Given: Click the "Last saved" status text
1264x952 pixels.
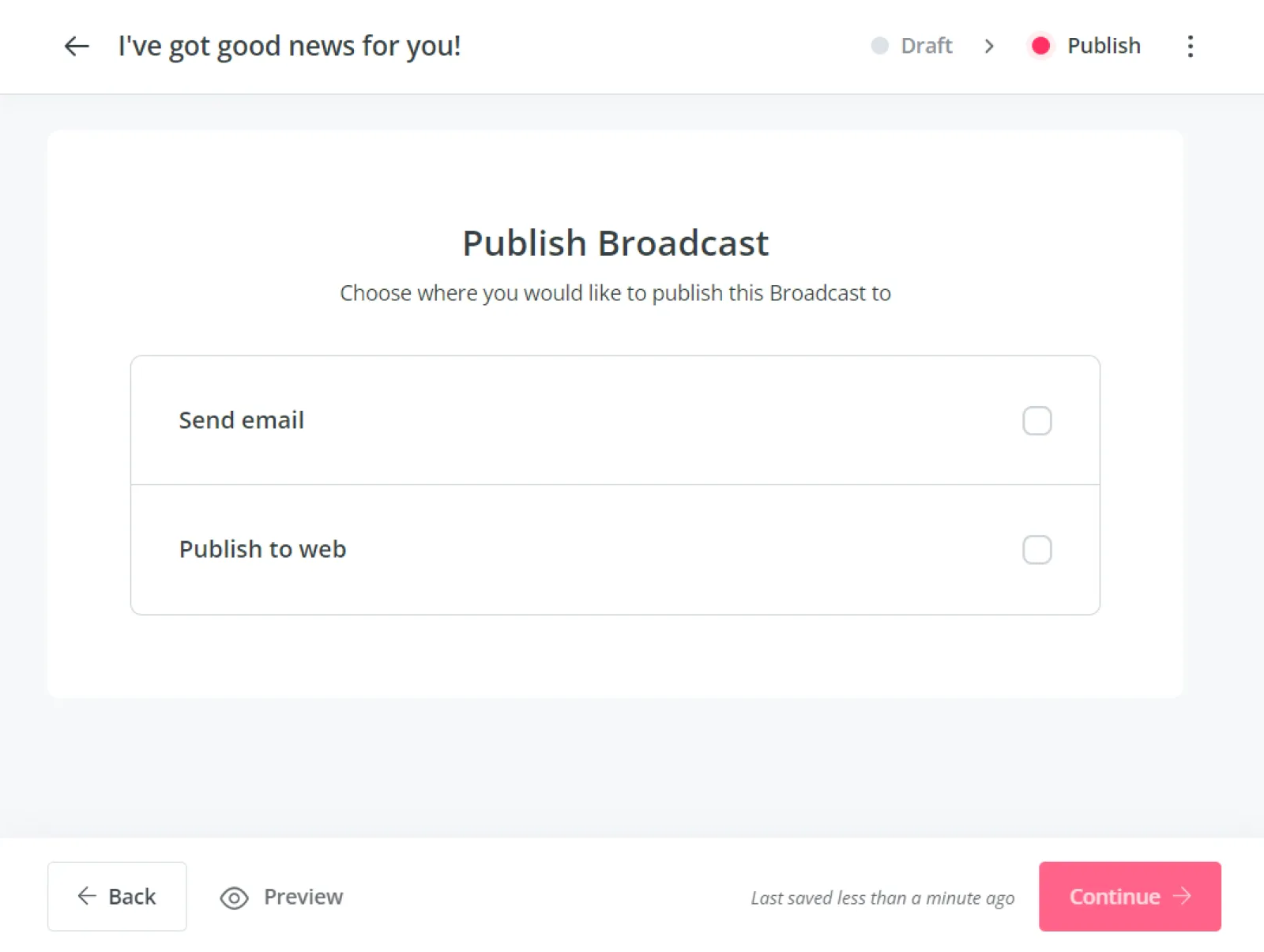Looking at the screenshot, I should pos(882,897).
